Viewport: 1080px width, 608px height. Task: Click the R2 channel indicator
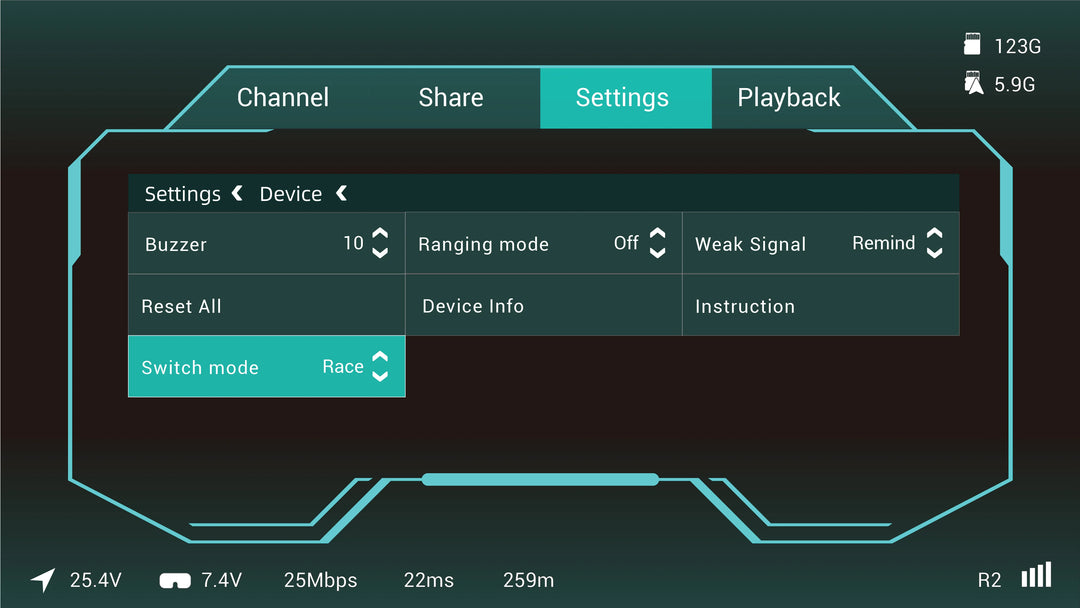tap(989, 580)
